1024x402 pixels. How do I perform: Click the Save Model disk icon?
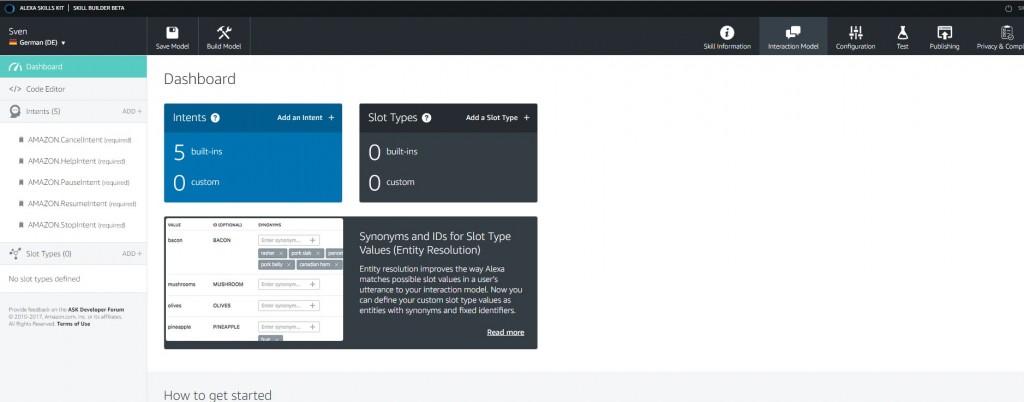coord(172,32)
